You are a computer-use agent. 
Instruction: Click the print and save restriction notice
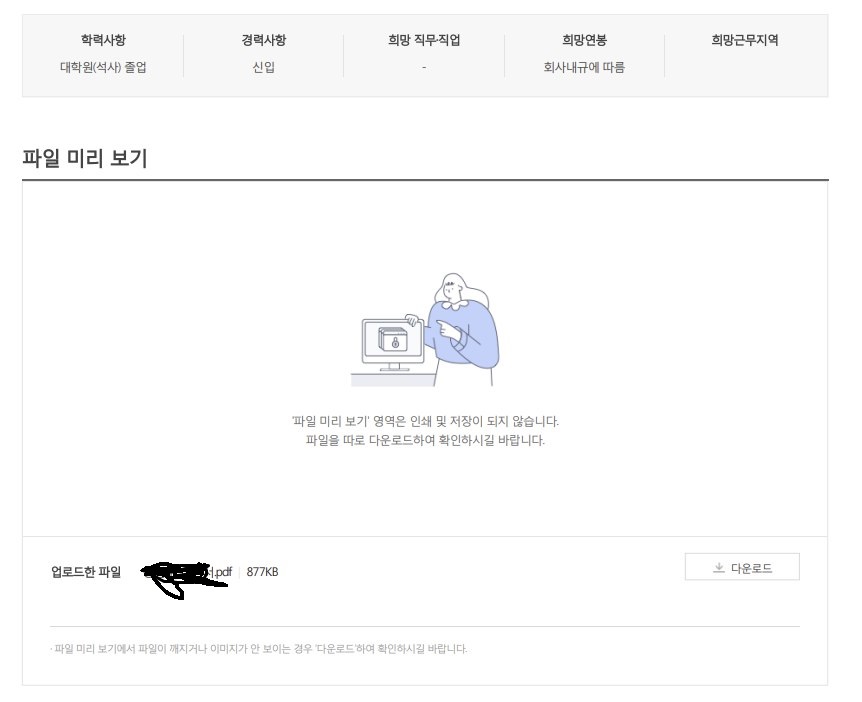pyautogui.click(x=425, y=422)
